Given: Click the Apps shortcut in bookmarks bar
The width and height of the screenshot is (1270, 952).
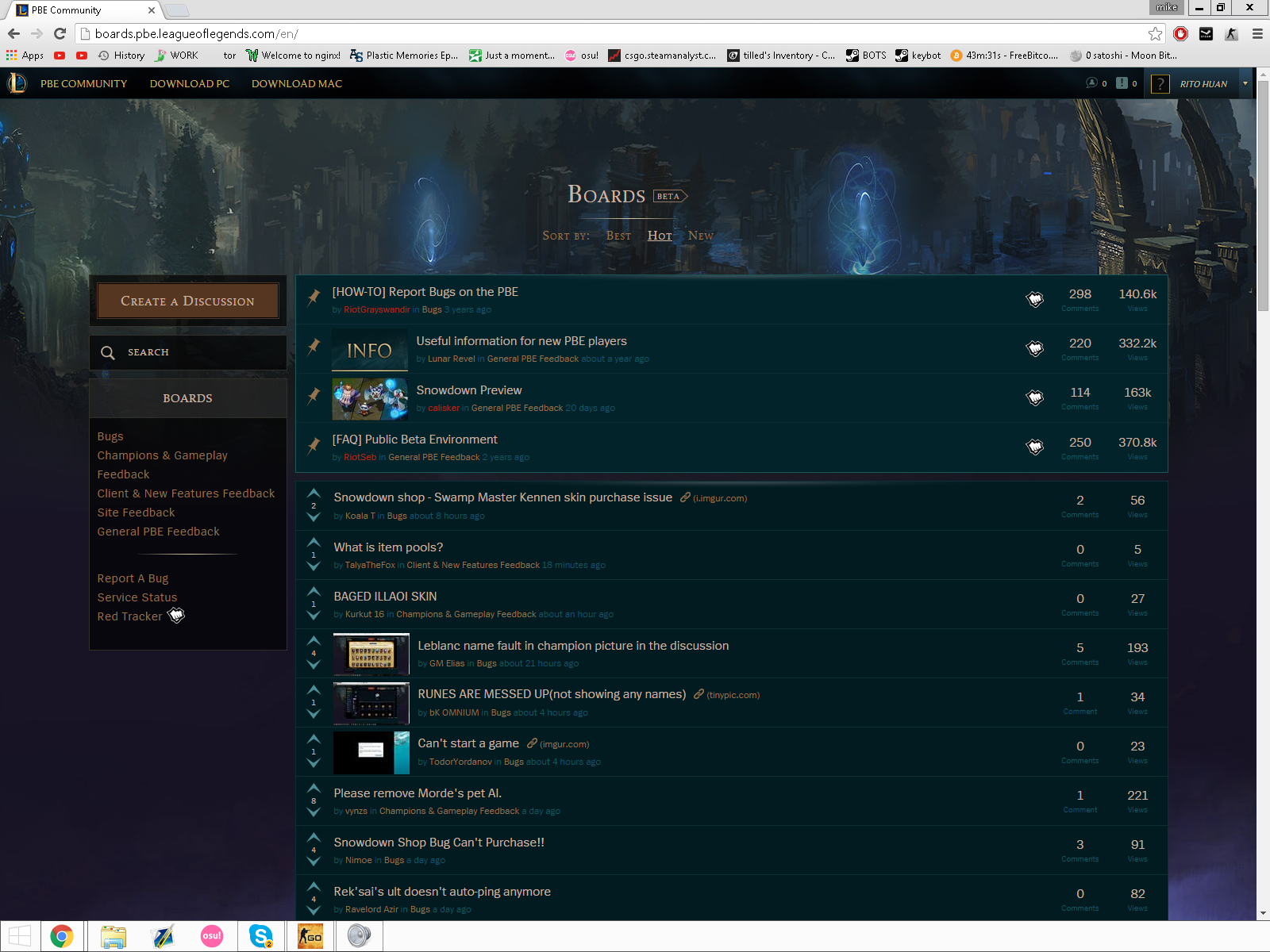Looking at the screenshot, I should tap(25, 56).
